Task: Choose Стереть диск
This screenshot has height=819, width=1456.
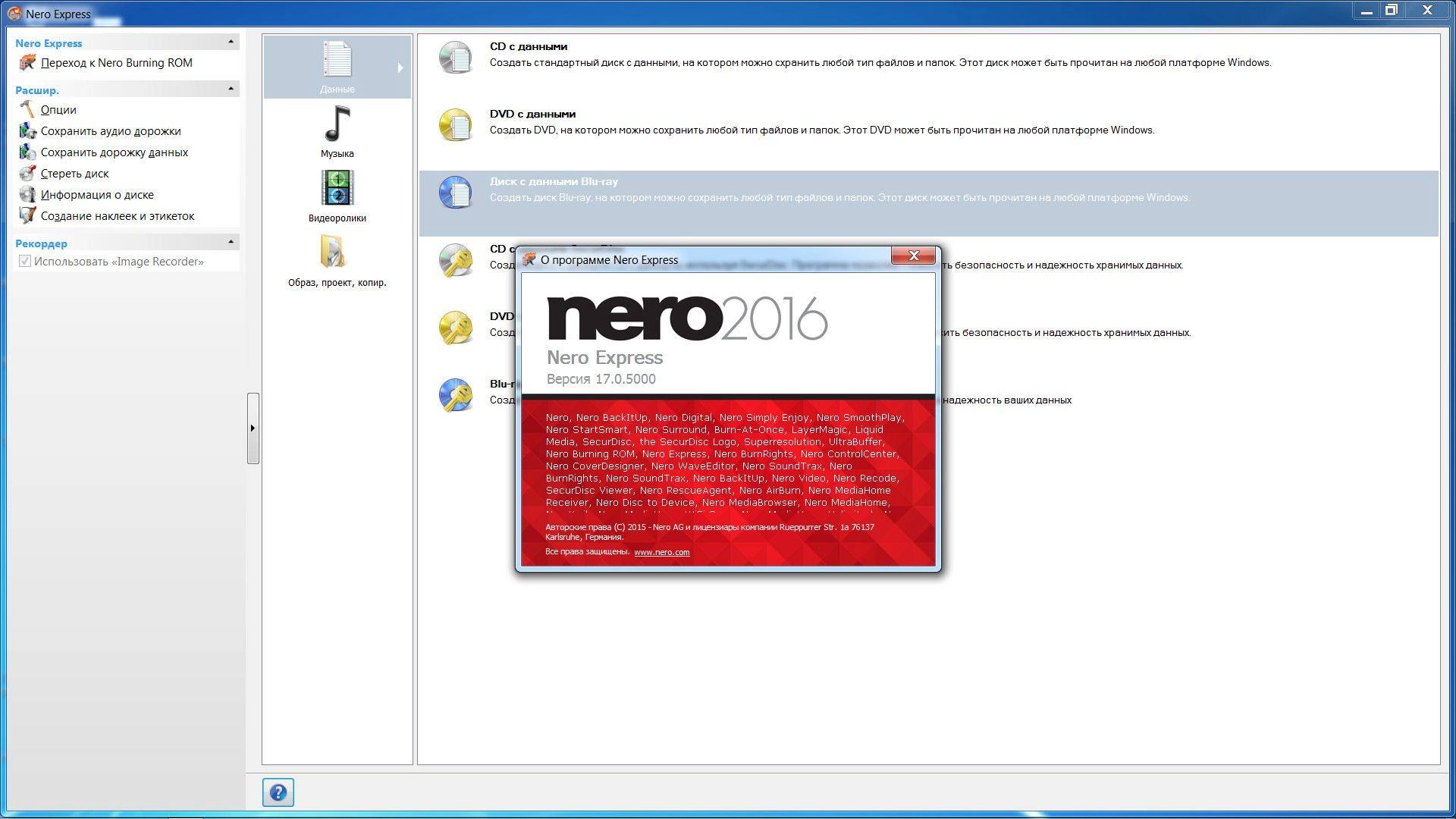Action: point(75,174)
